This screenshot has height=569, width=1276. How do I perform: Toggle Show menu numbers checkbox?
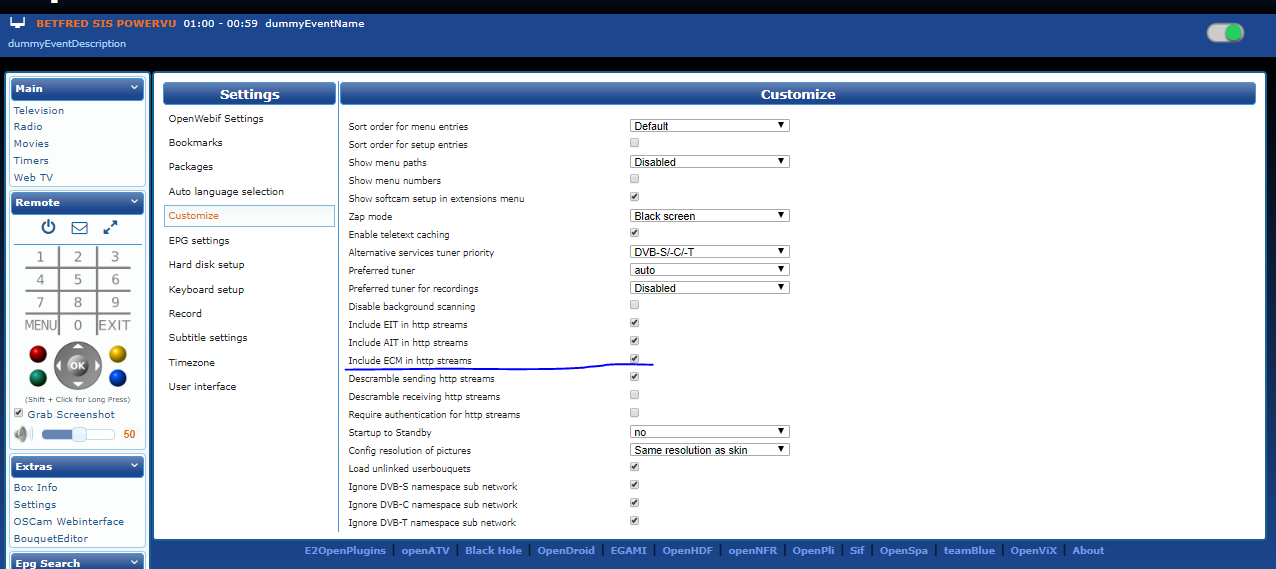(634, 179)
